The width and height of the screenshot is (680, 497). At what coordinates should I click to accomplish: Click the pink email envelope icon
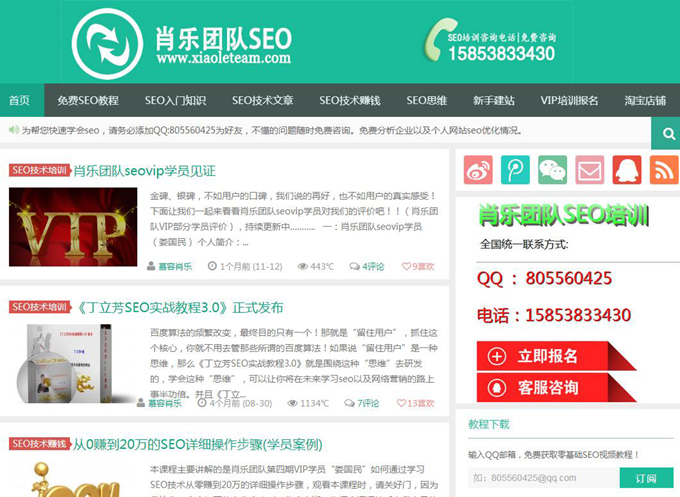pyautogui.click(x=590, y=170)
